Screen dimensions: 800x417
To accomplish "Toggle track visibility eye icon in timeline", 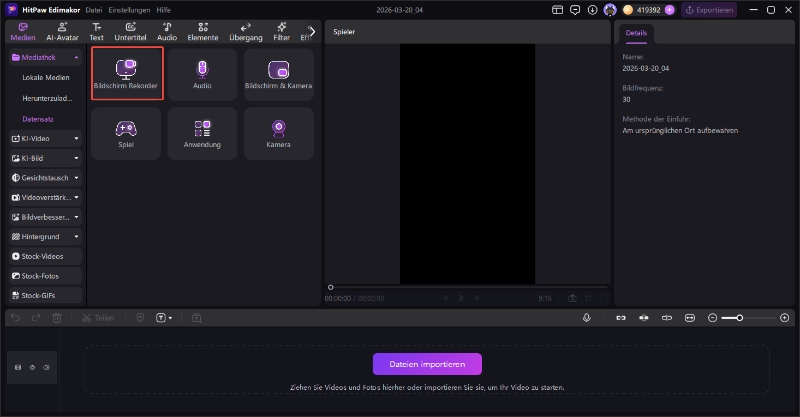I will pos(32,367).
